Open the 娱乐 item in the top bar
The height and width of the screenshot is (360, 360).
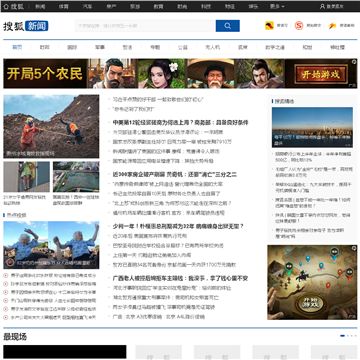coord(253,6)
